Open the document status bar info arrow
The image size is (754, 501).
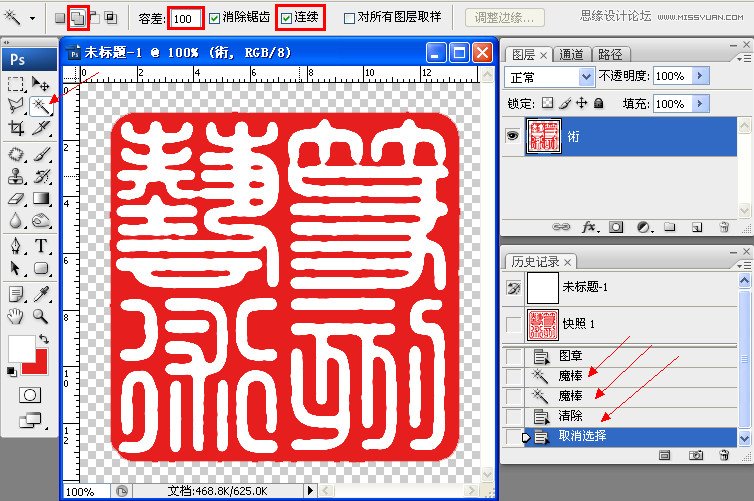point(310,490)
